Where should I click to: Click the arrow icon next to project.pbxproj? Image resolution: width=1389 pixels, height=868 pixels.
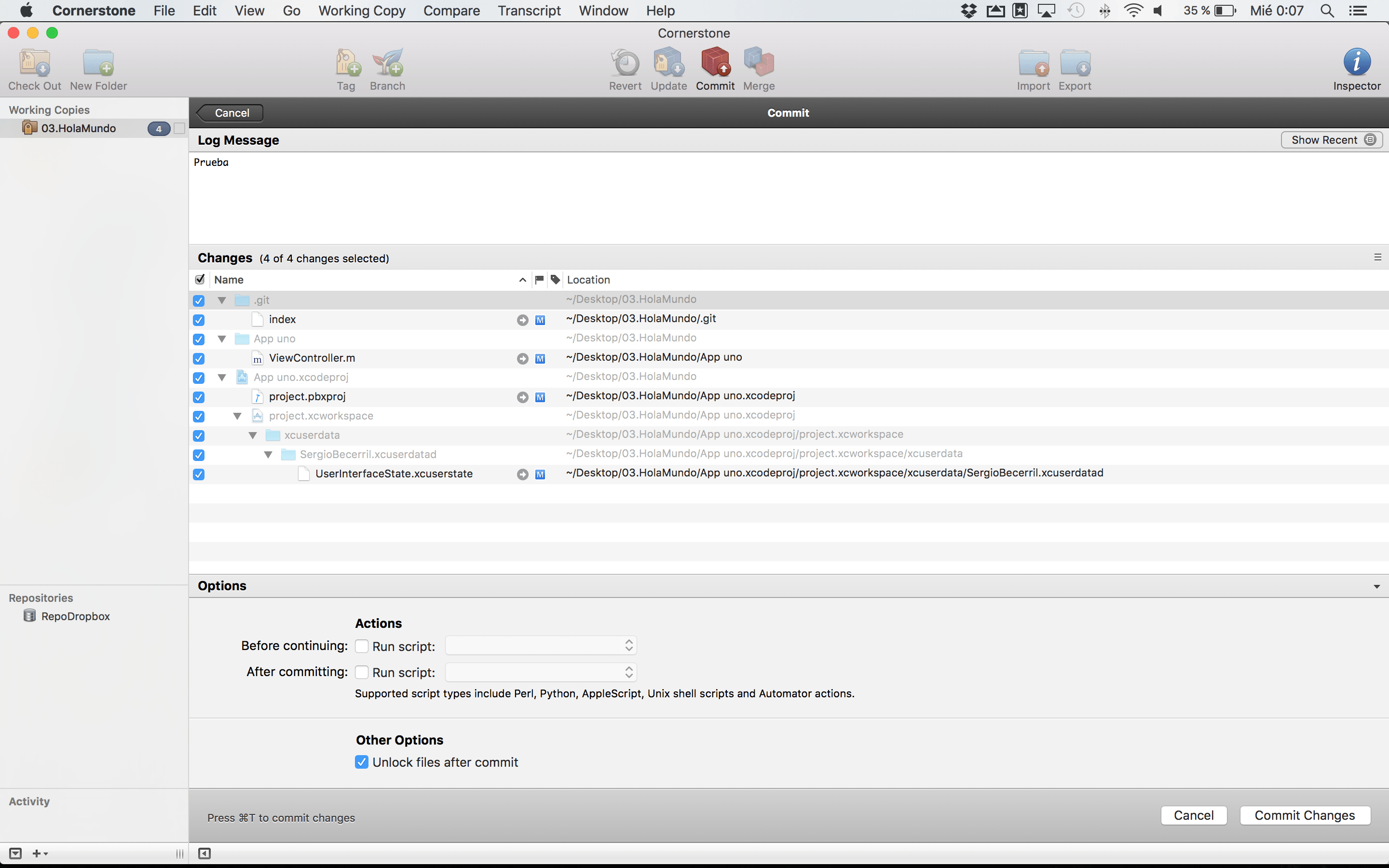tap(522, 397)
